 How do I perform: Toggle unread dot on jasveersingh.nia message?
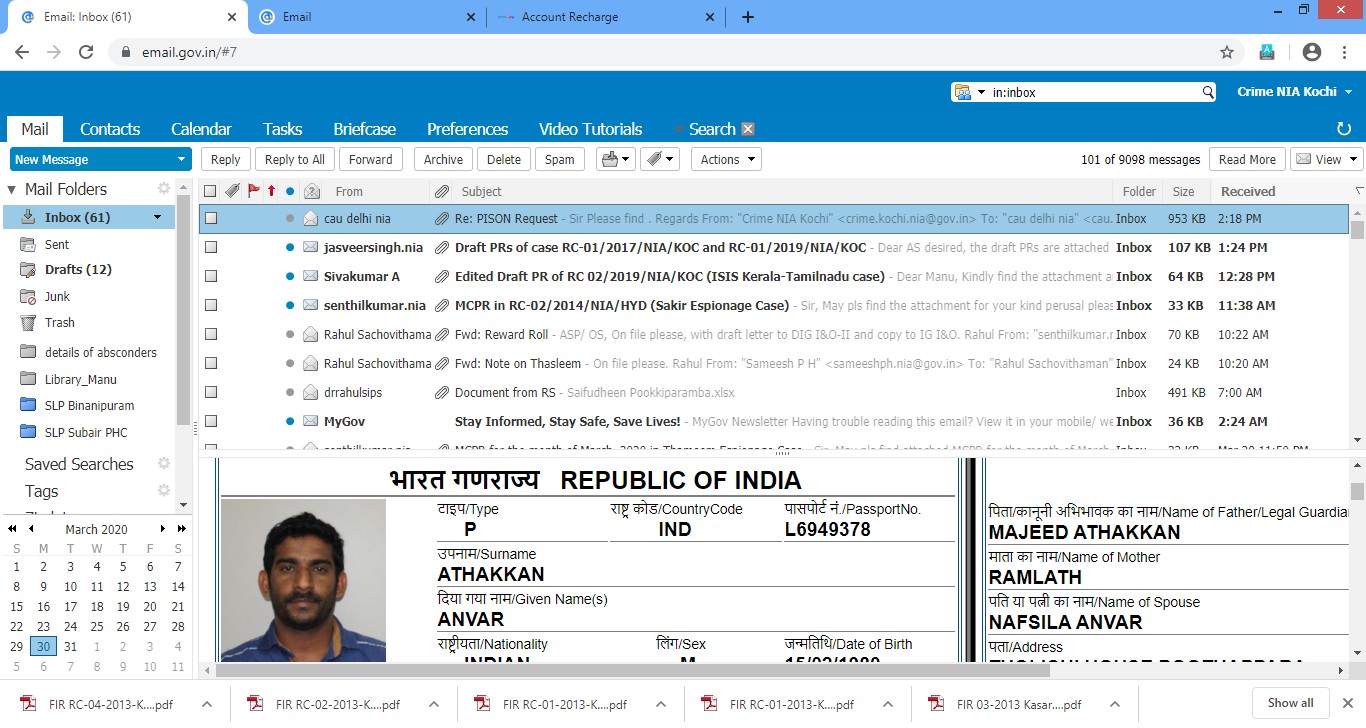tap(290, 247)
